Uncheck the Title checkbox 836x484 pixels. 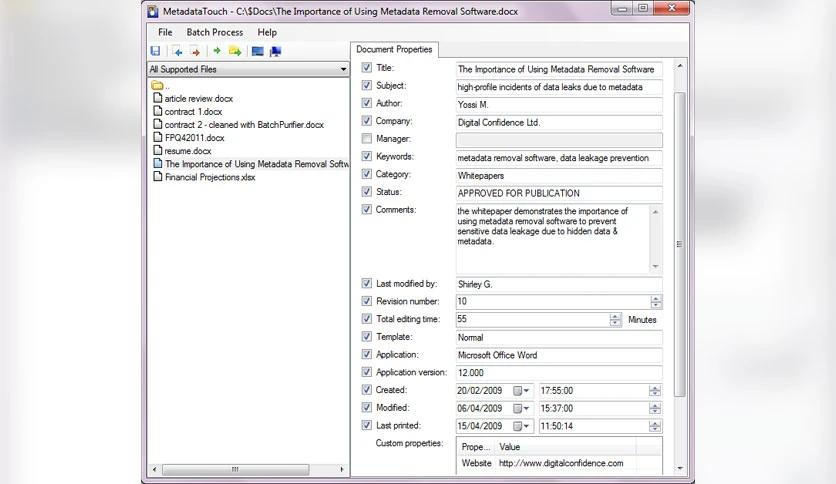pos(366,68)
